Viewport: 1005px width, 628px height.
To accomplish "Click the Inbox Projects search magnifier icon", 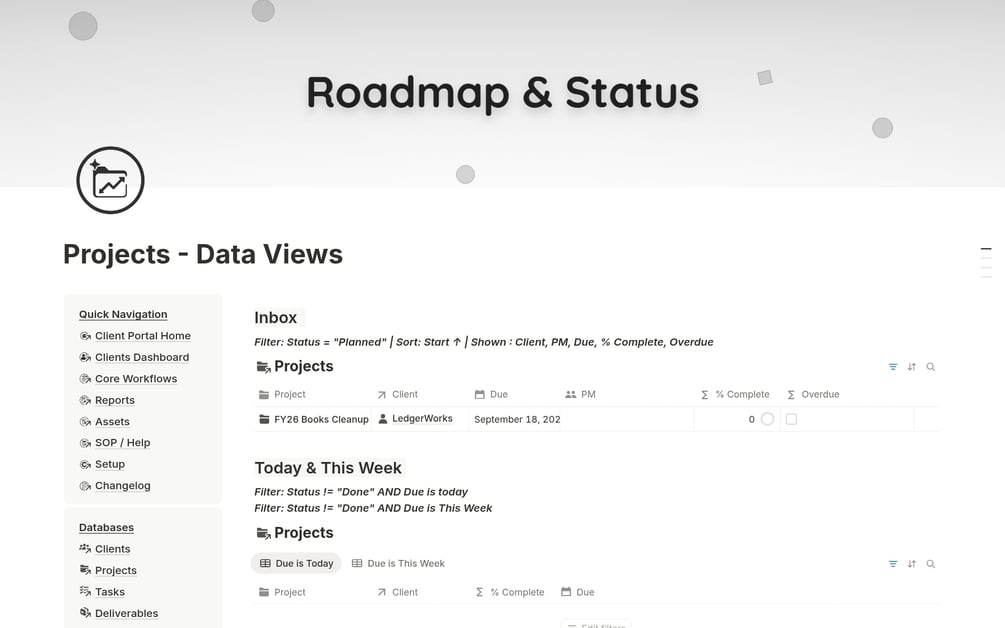I will coord(931,367).
